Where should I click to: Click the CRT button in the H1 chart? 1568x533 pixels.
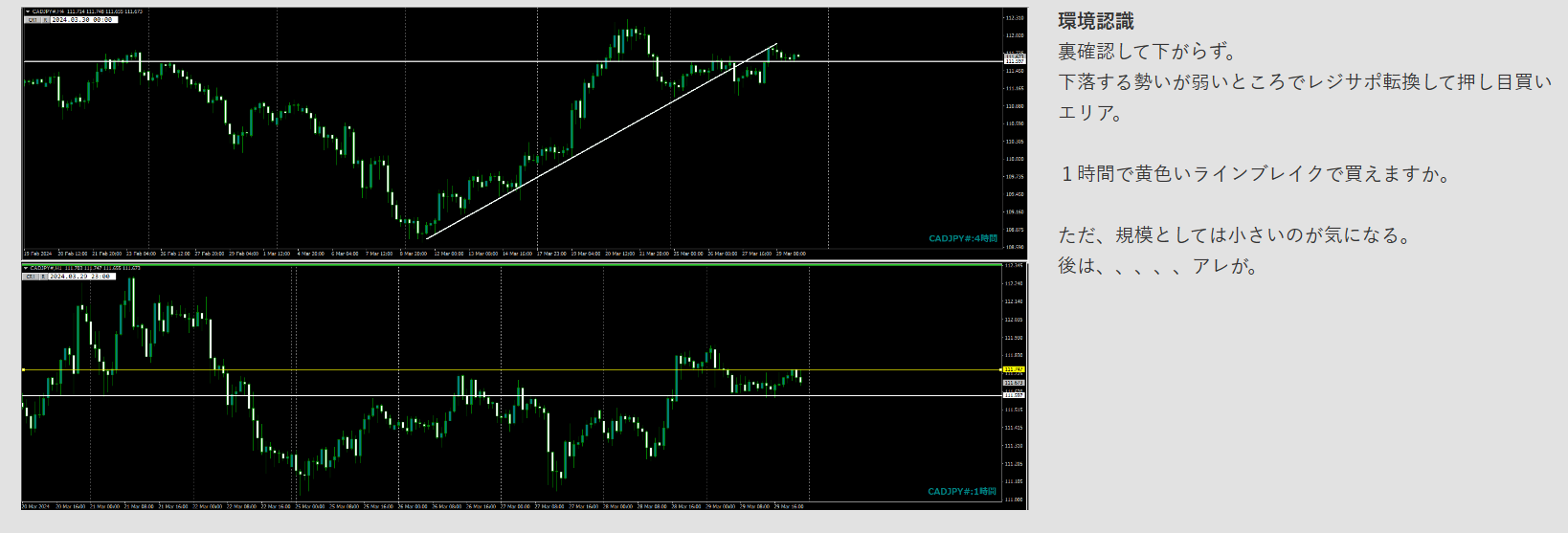point(31,277)
